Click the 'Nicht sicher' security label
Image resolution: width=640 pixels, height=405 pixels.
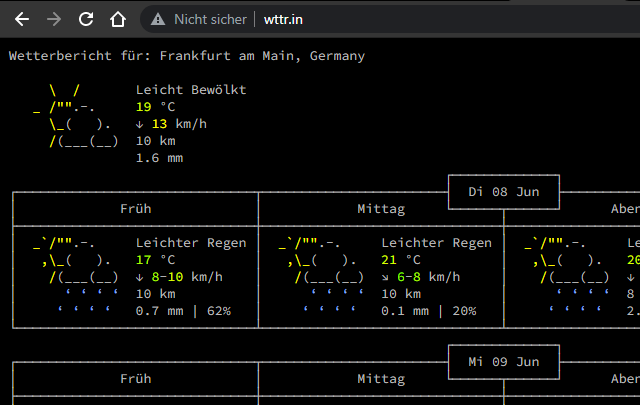(210, 19)
